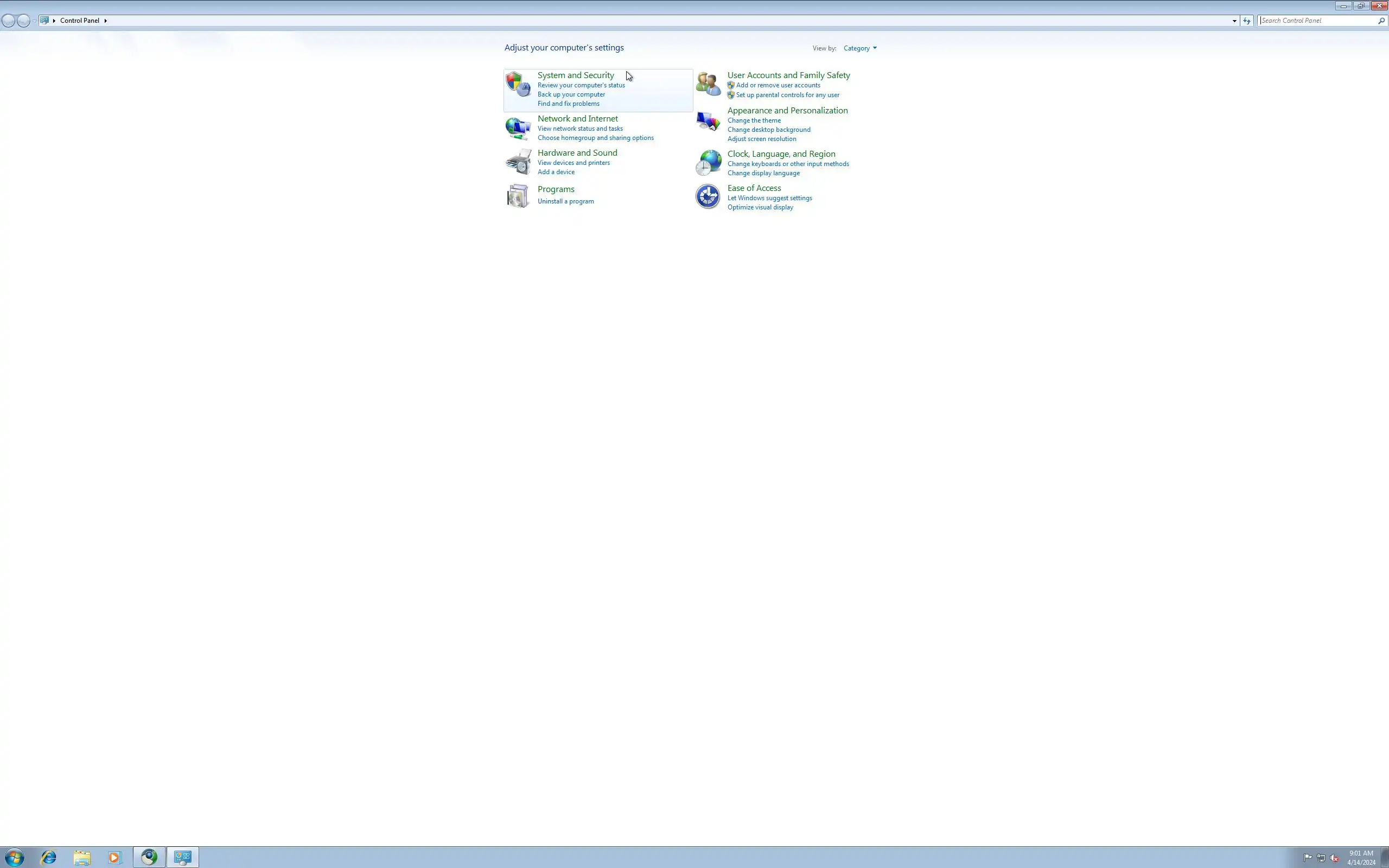Open the Uninstall a program link
Image resolution: width=1389 pixels, height=868 pixels.
coord(565,201)
